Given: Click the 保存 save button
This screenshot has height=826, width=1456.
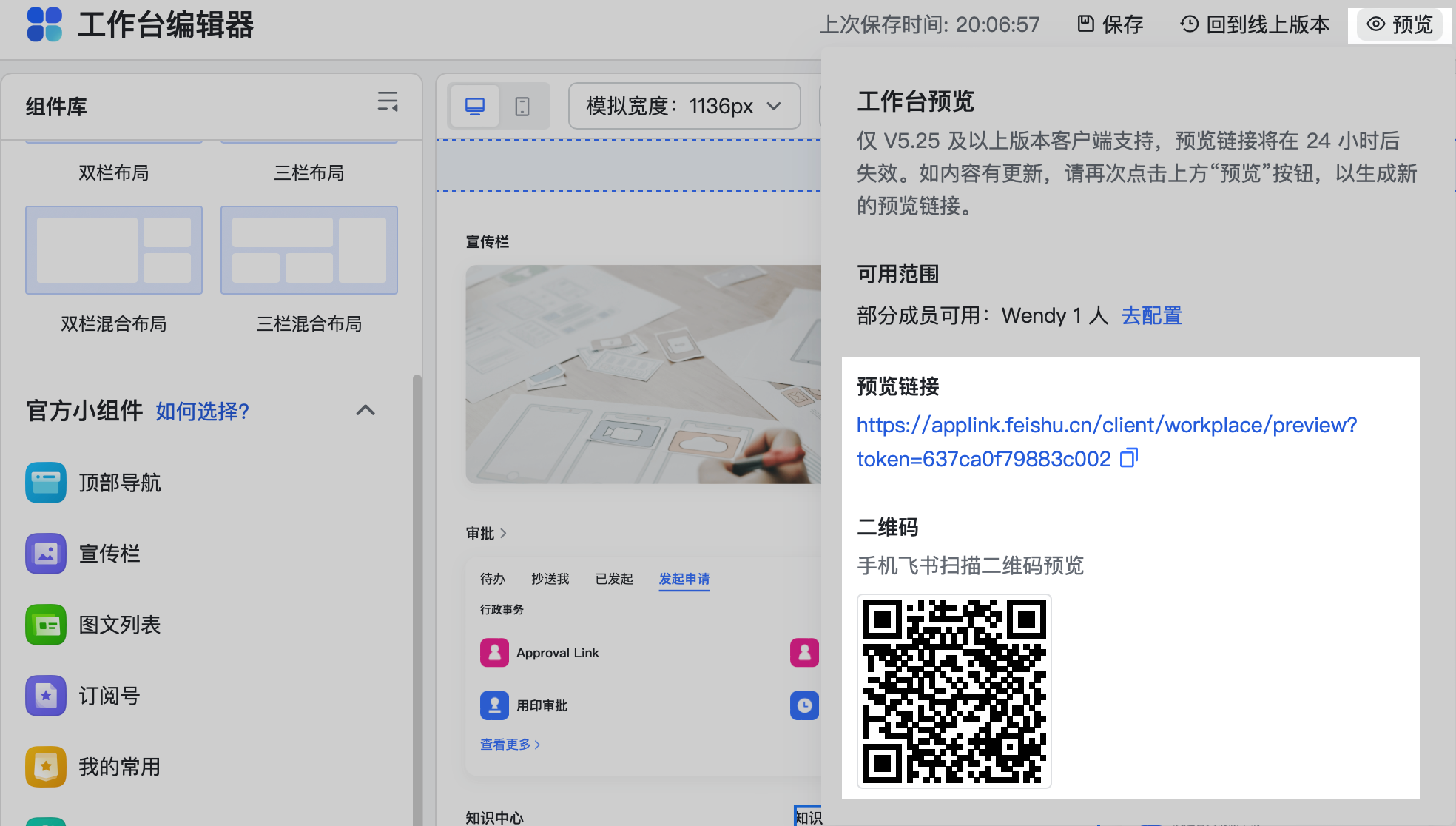Looking at the screenshot, I should (x=1110, y=24).
